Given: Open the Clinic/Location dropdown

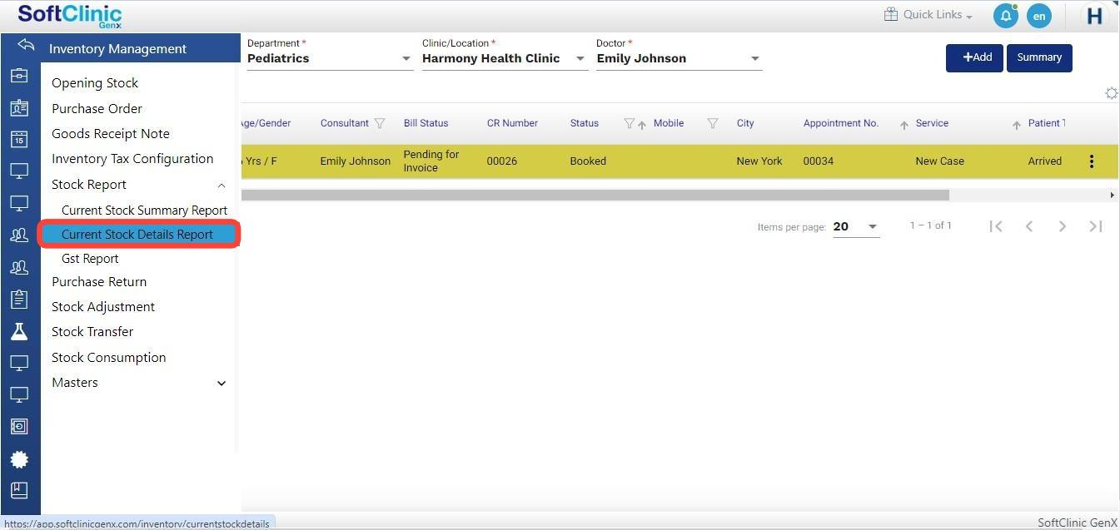Looking at the screenshot, I should pos(504,59).
